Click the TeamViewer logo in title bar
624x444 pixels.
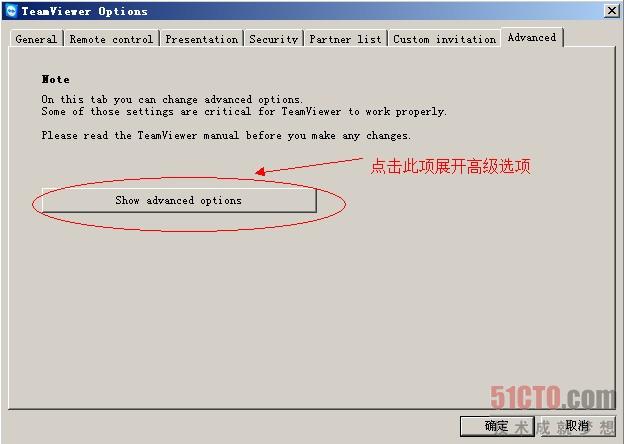tap(11, 11)
